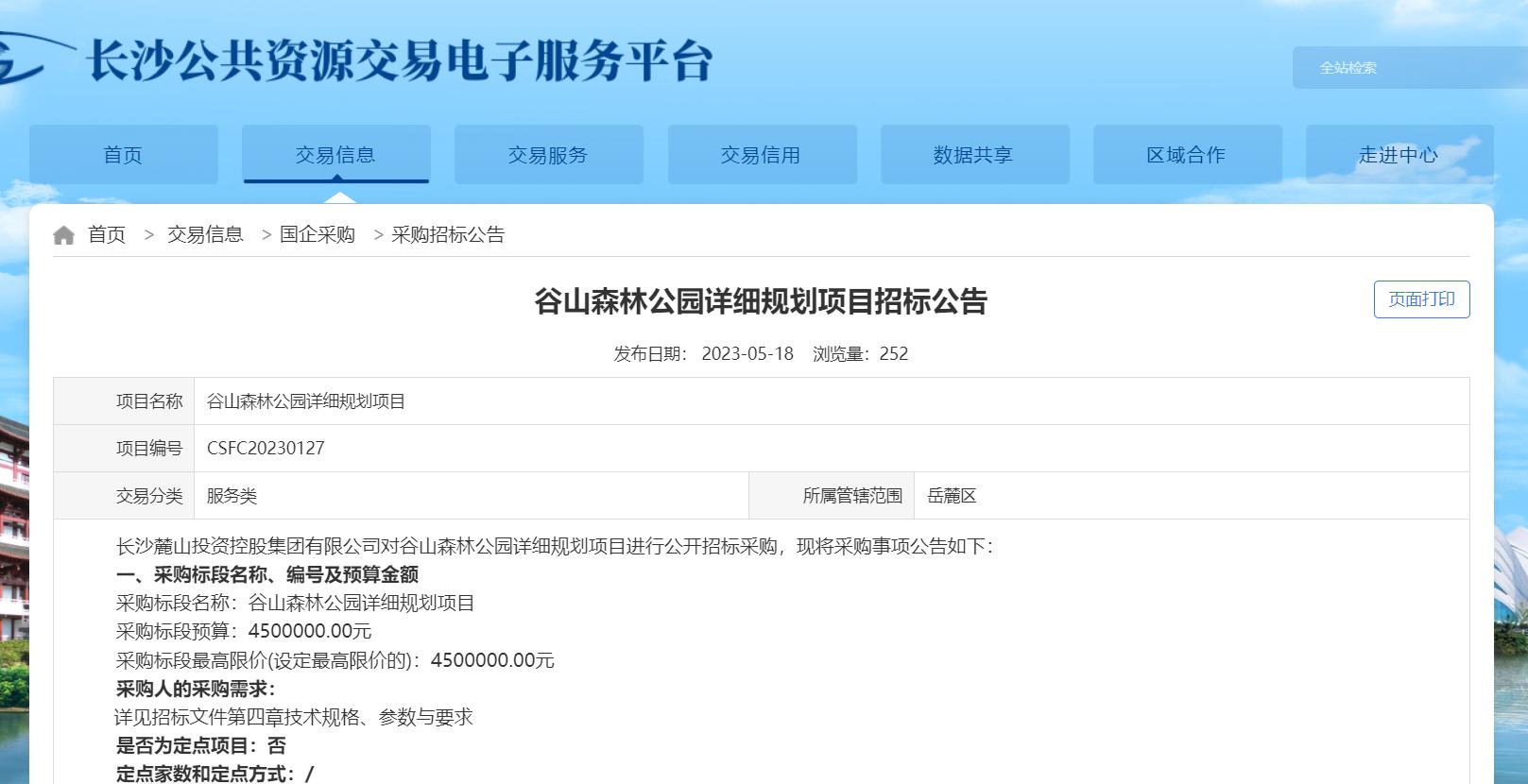Follow the 交易信息 breadcrumb link

pos(205,234)
